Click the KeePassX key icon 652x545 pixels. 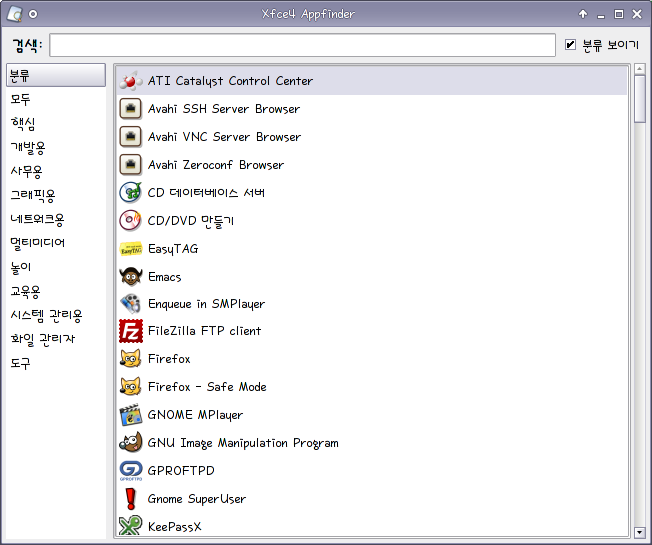tap(131, 525)
